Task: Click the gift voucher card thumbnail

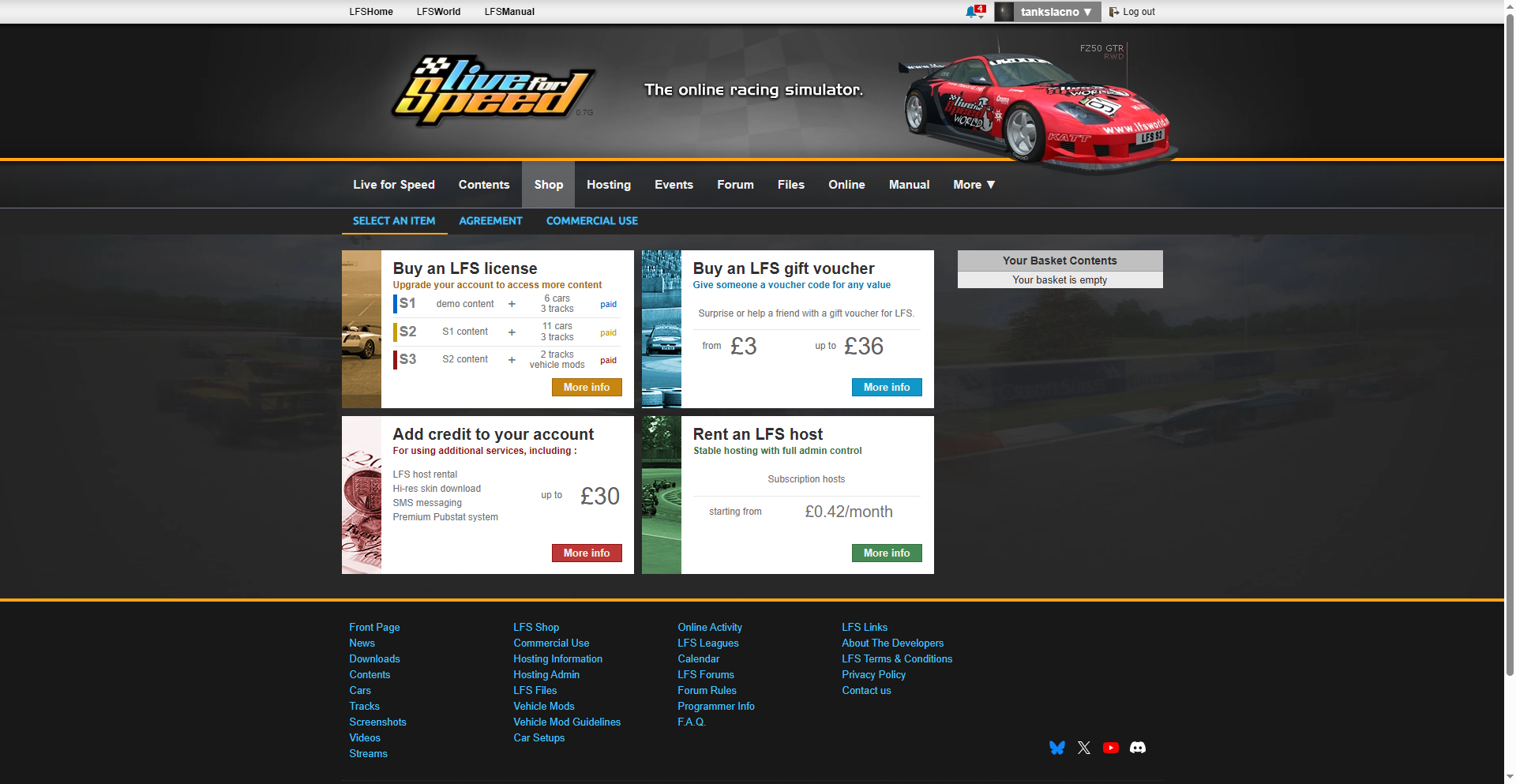Action: [662, 329]
